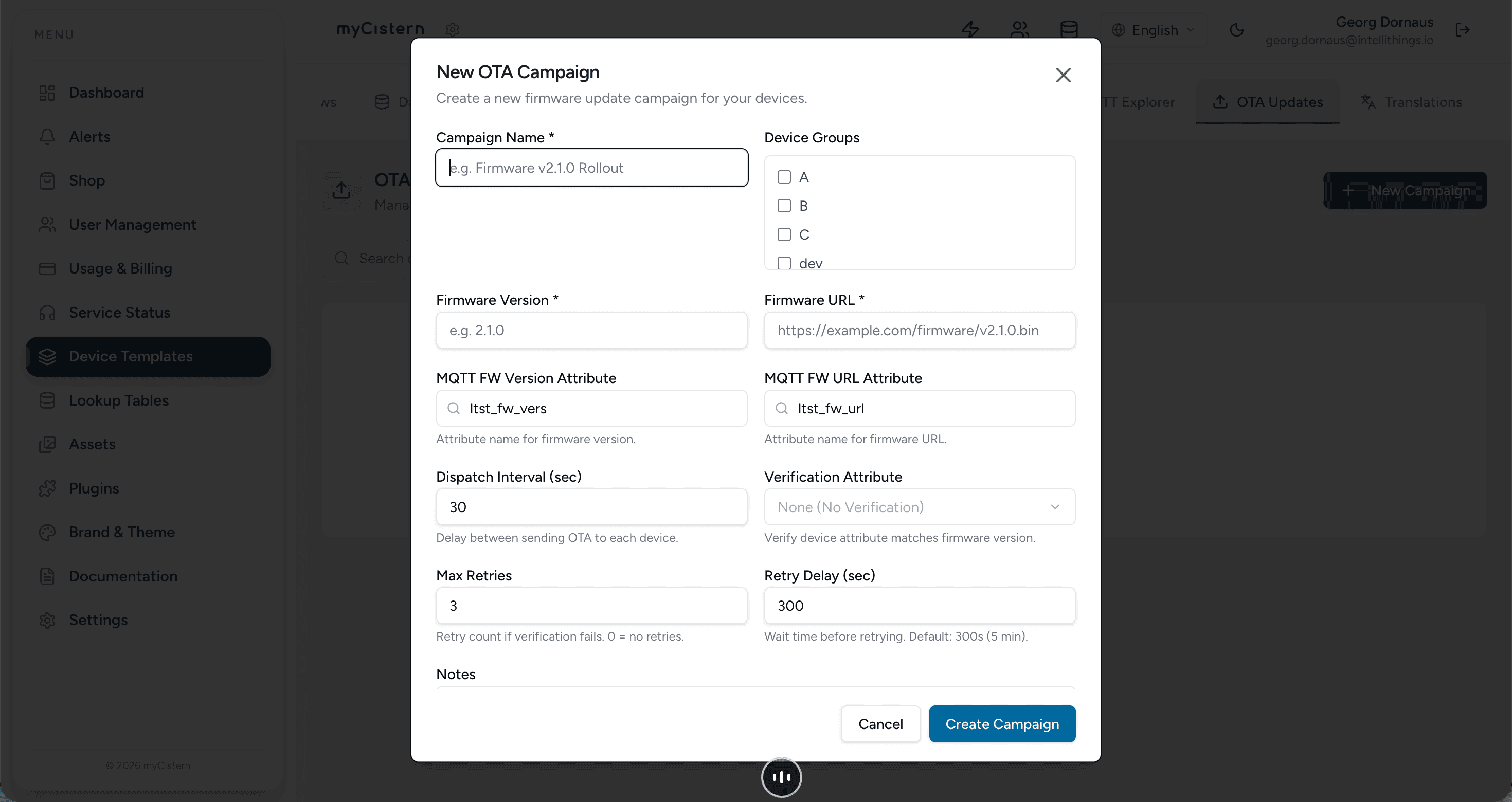Viewport: 1512px width, 802px height.
Task: Enable device group B checkbox
Action: click(784, 205)
